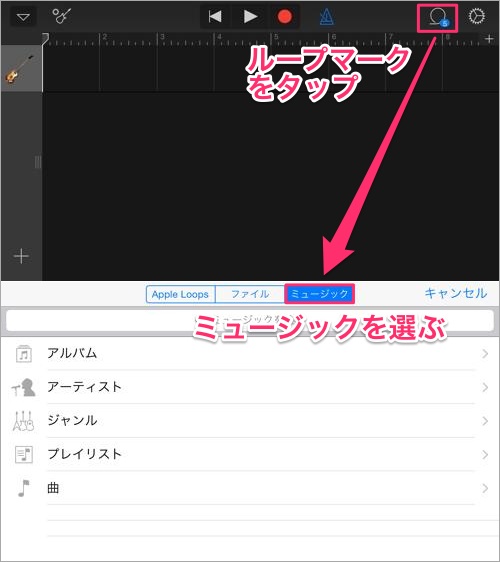The height and width of the screenshot is (562, 500).
Task: Select the bass guitar track header
Action: (x=22, y=68)
